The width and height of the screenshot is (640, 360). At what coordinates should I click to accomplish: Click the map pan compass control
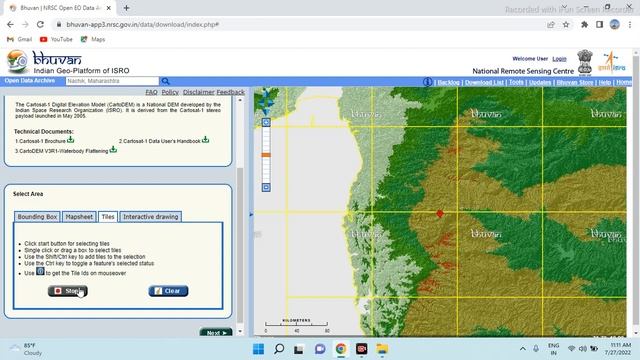(x=266, y=101)
